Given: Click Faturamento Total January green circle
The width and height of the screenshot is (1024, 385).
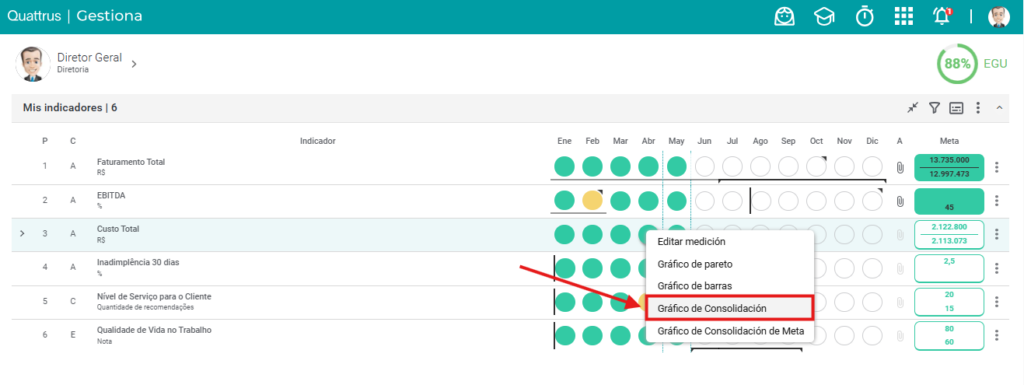Looking at the screenshot, I should [x=564, y=166].
